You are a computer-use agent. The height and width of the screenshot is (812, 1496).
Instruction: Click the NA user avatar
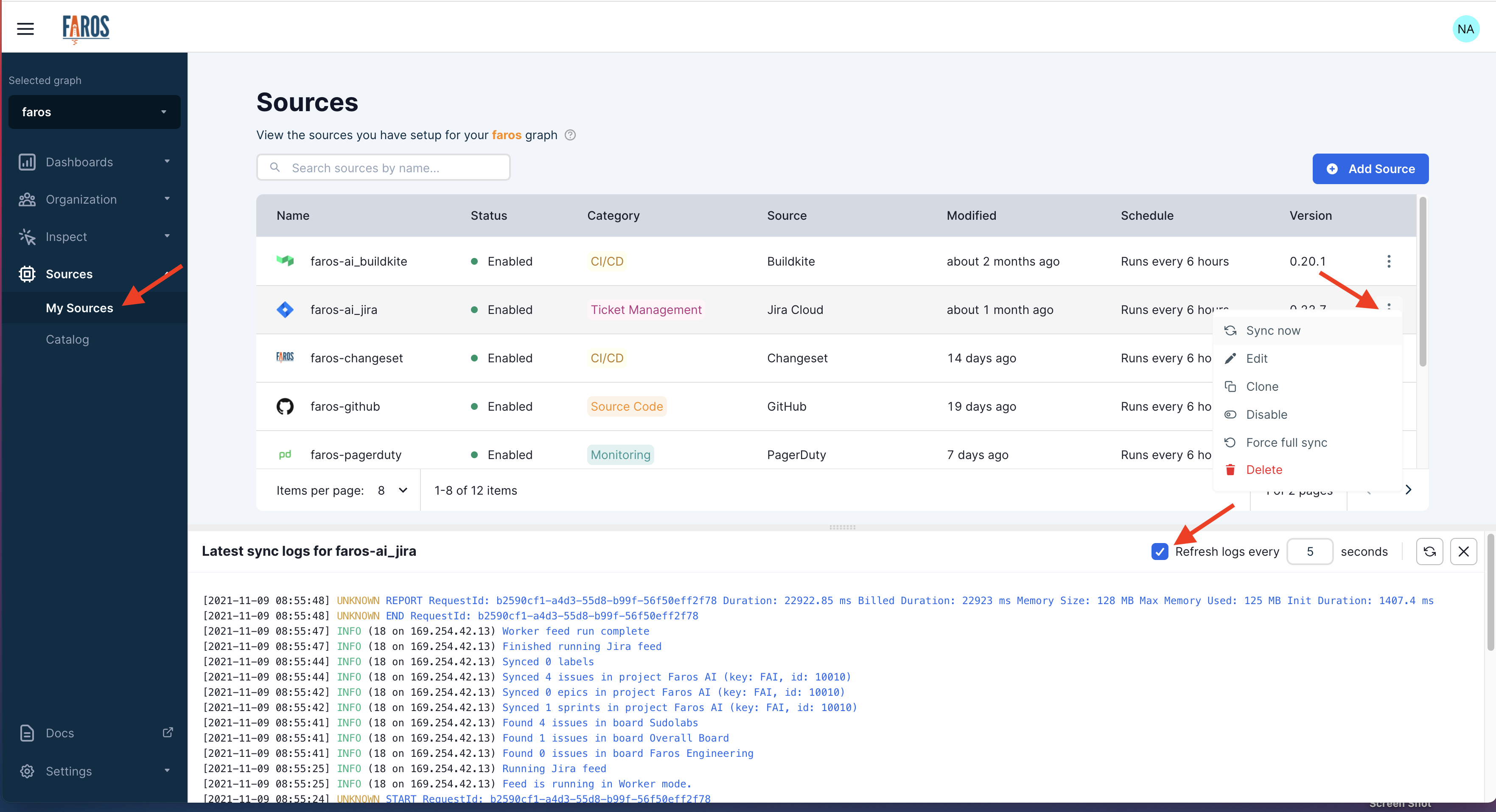[1465, 28]
